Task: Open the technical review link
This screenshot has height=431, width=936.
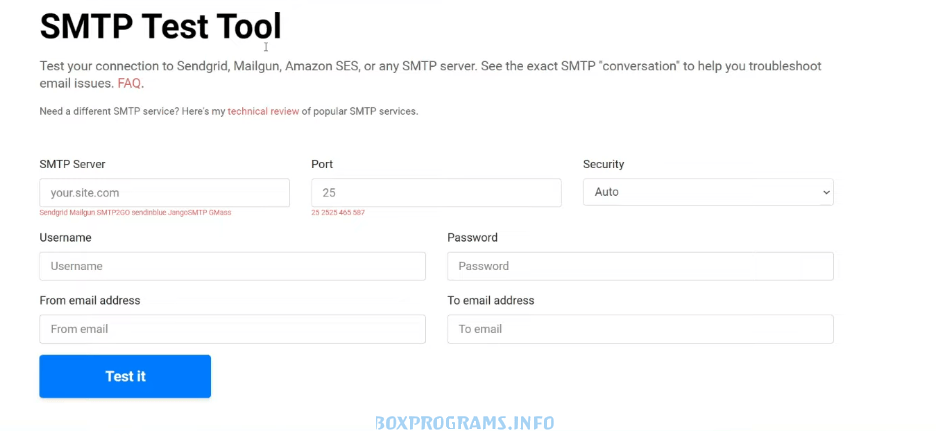Action: (263, 111)
